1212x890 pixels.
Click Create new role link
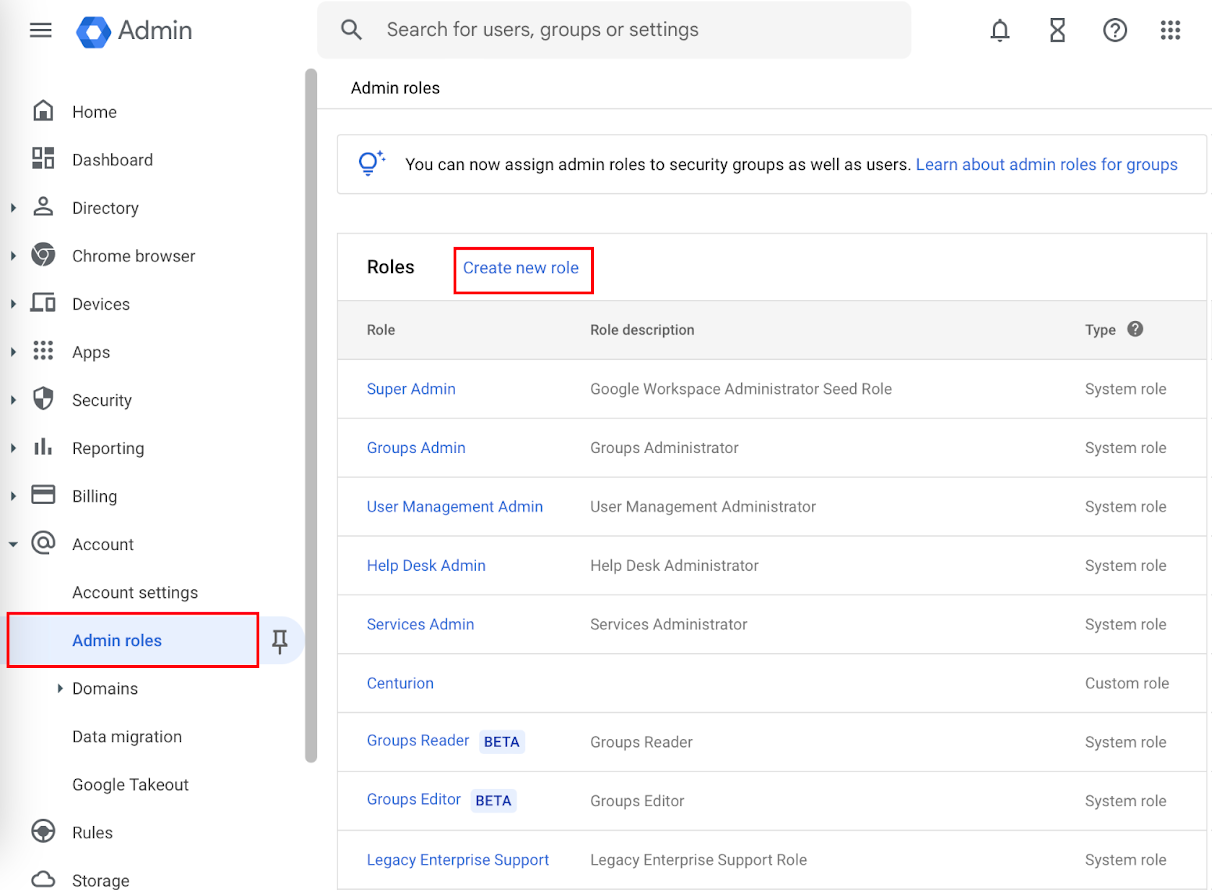[521, 268]
